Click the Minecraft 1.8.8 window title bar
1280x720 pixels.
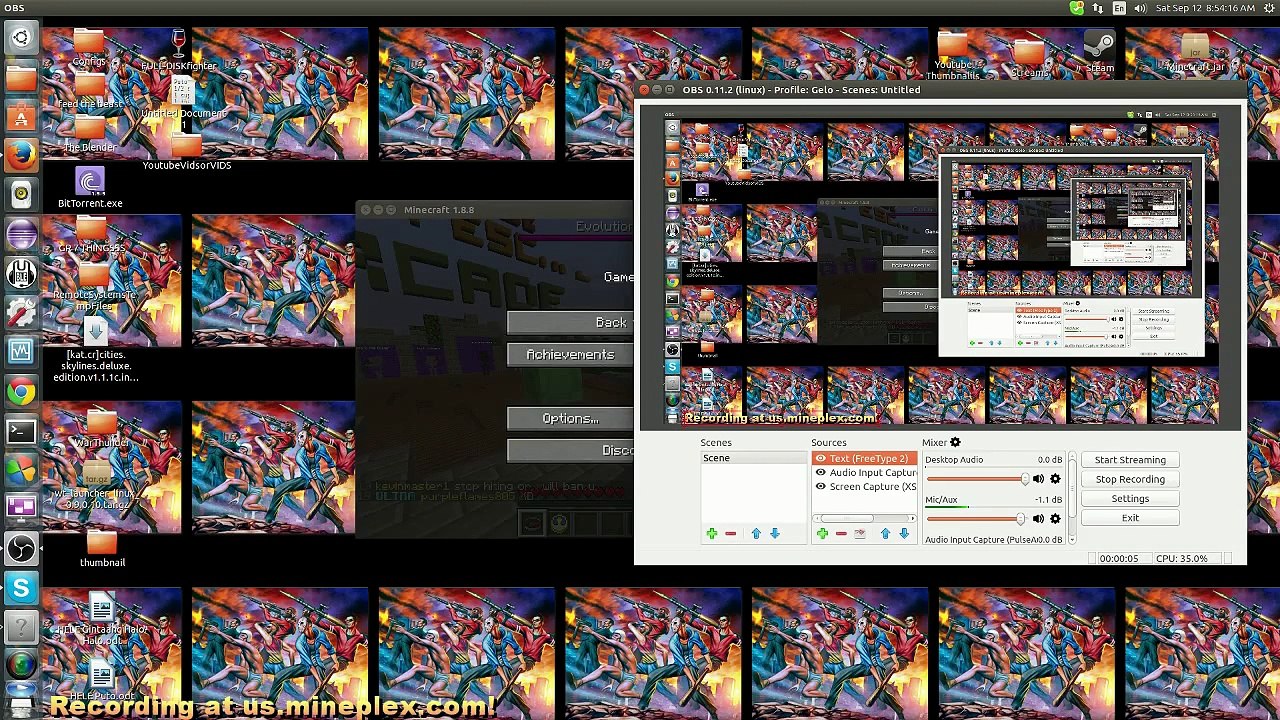(x=495, y=210)
